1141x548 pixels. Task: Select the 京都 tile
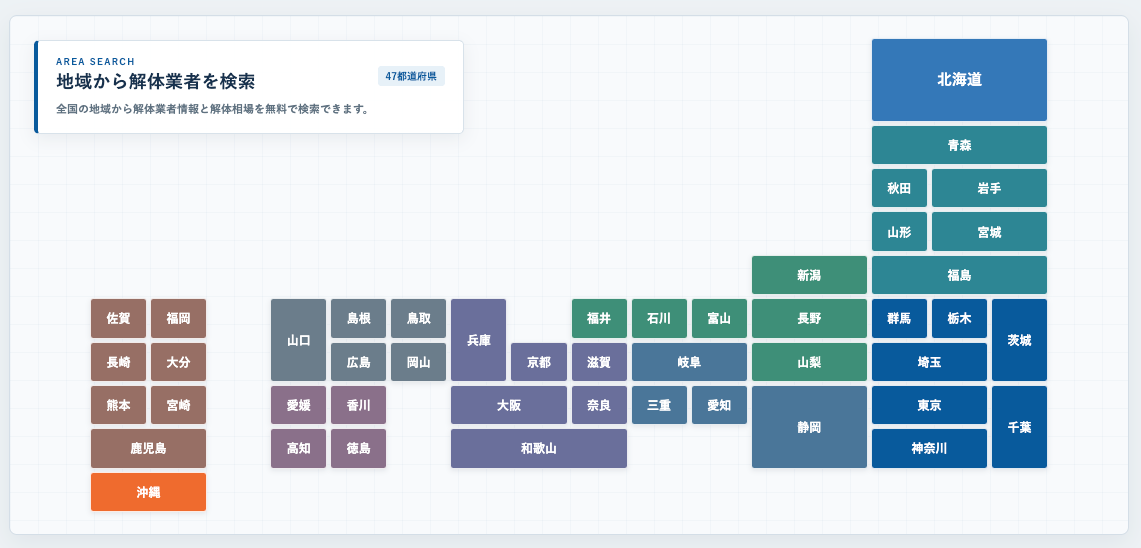pos(538,362)
